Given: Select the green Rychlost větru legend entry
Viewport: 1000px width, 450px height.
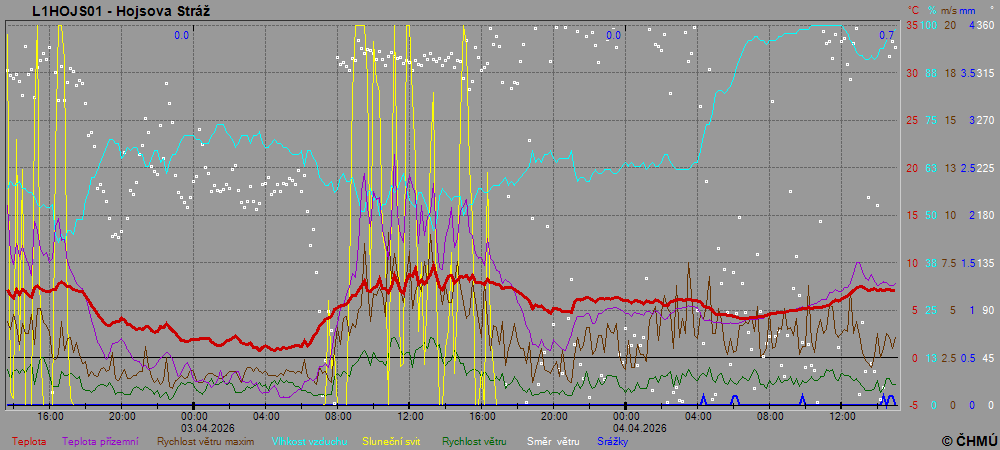Looking at the screenshot, I should tap(475, 440).
